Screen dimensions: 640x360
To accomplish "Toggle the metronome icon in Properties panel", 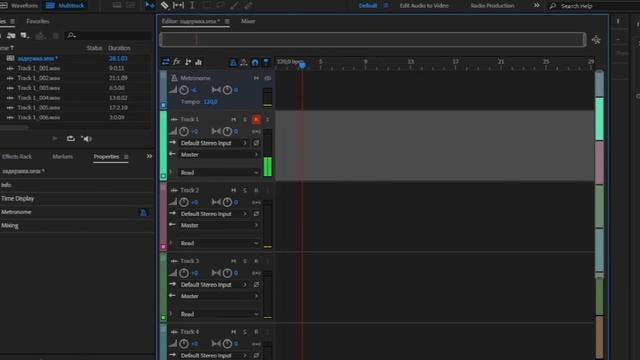I will pos(143,212).
